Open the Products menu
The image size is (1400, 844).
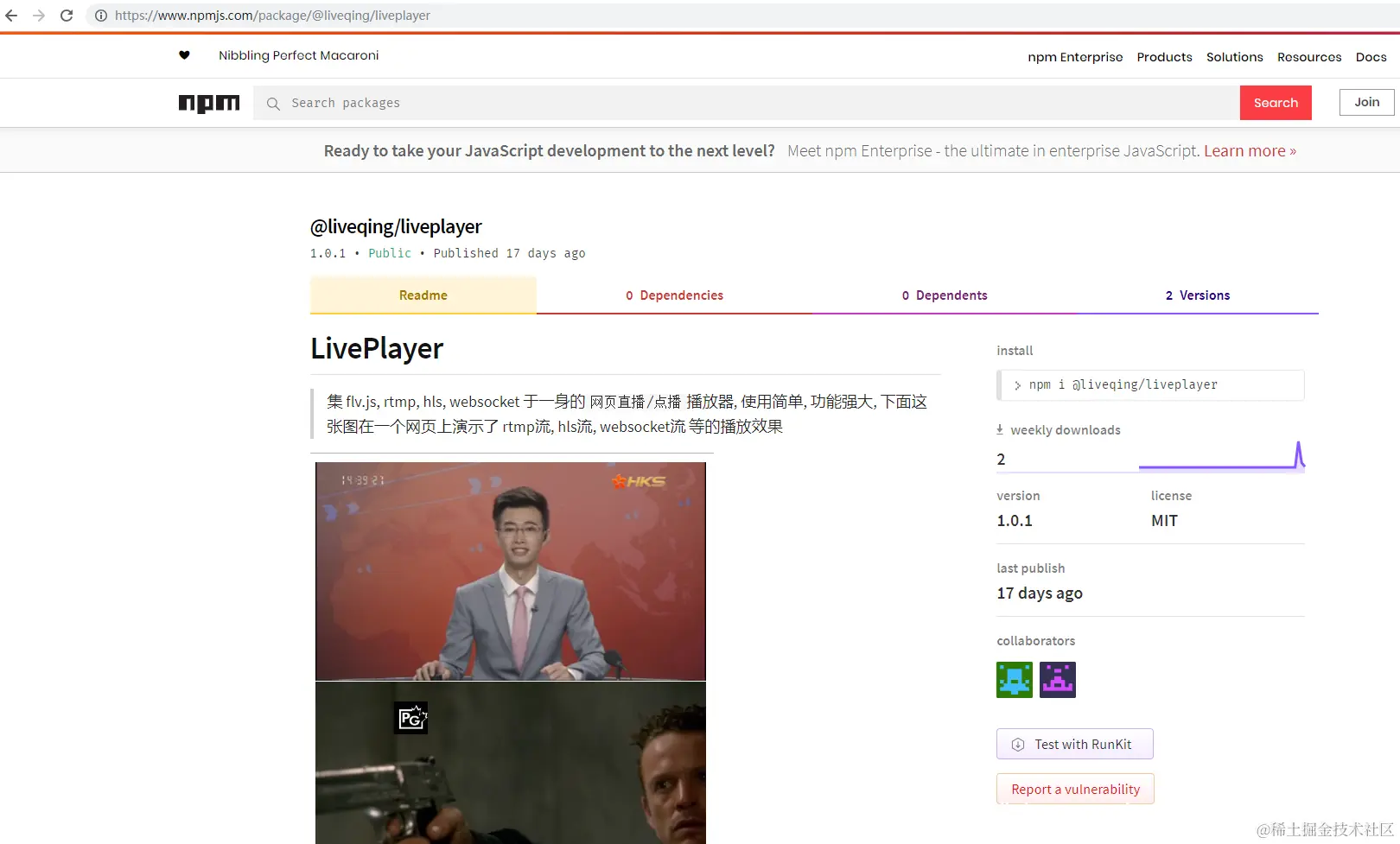pos(1164,57)
